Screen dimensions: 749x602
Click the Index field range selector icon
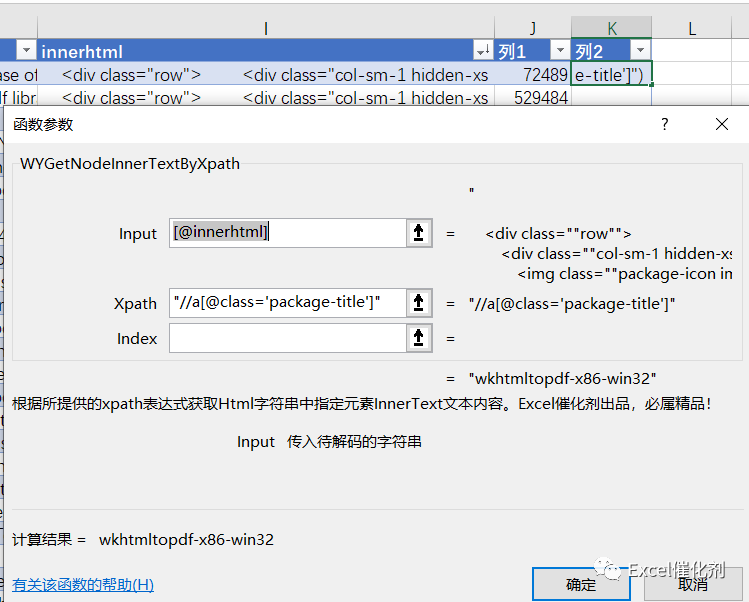point(419,338)
